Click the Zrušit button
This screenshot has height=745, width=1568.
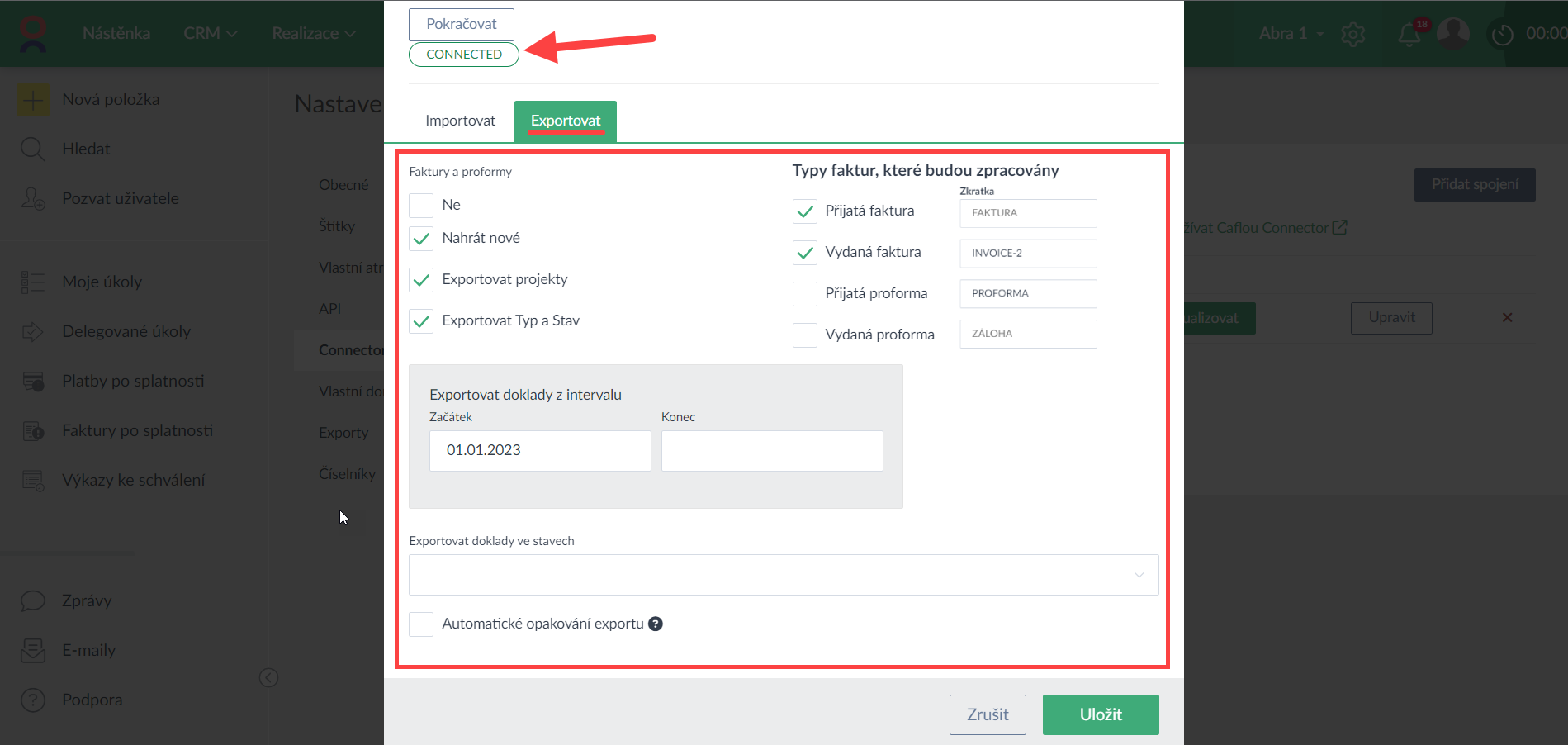click(988, 714)
